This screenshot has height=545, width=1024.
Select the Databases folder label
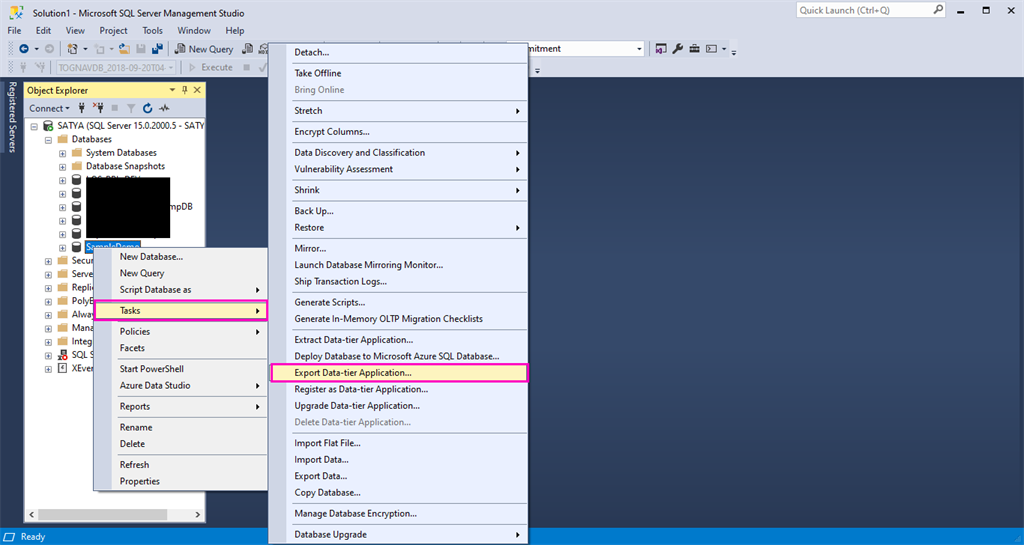91,139
